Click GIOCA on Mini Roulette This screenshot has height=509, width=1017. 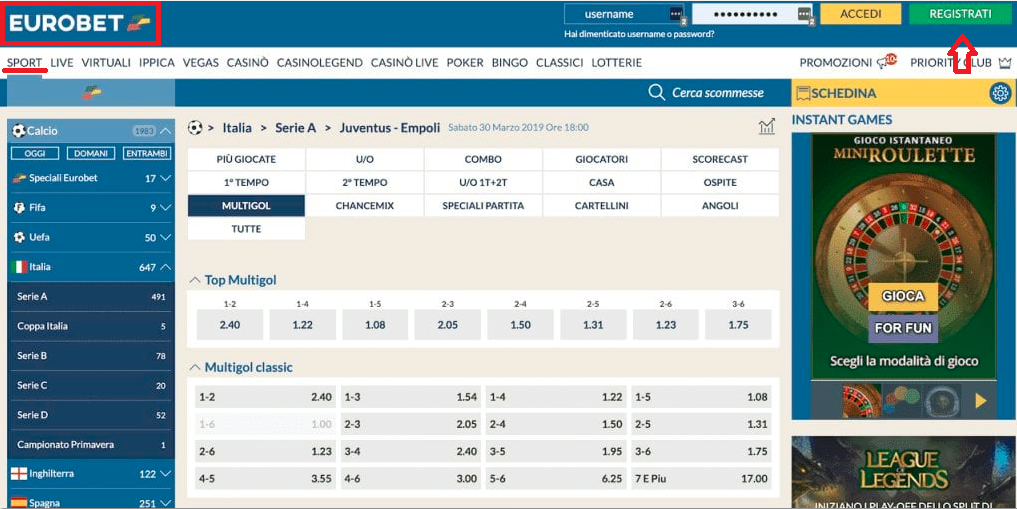click(x=903, y=296)
